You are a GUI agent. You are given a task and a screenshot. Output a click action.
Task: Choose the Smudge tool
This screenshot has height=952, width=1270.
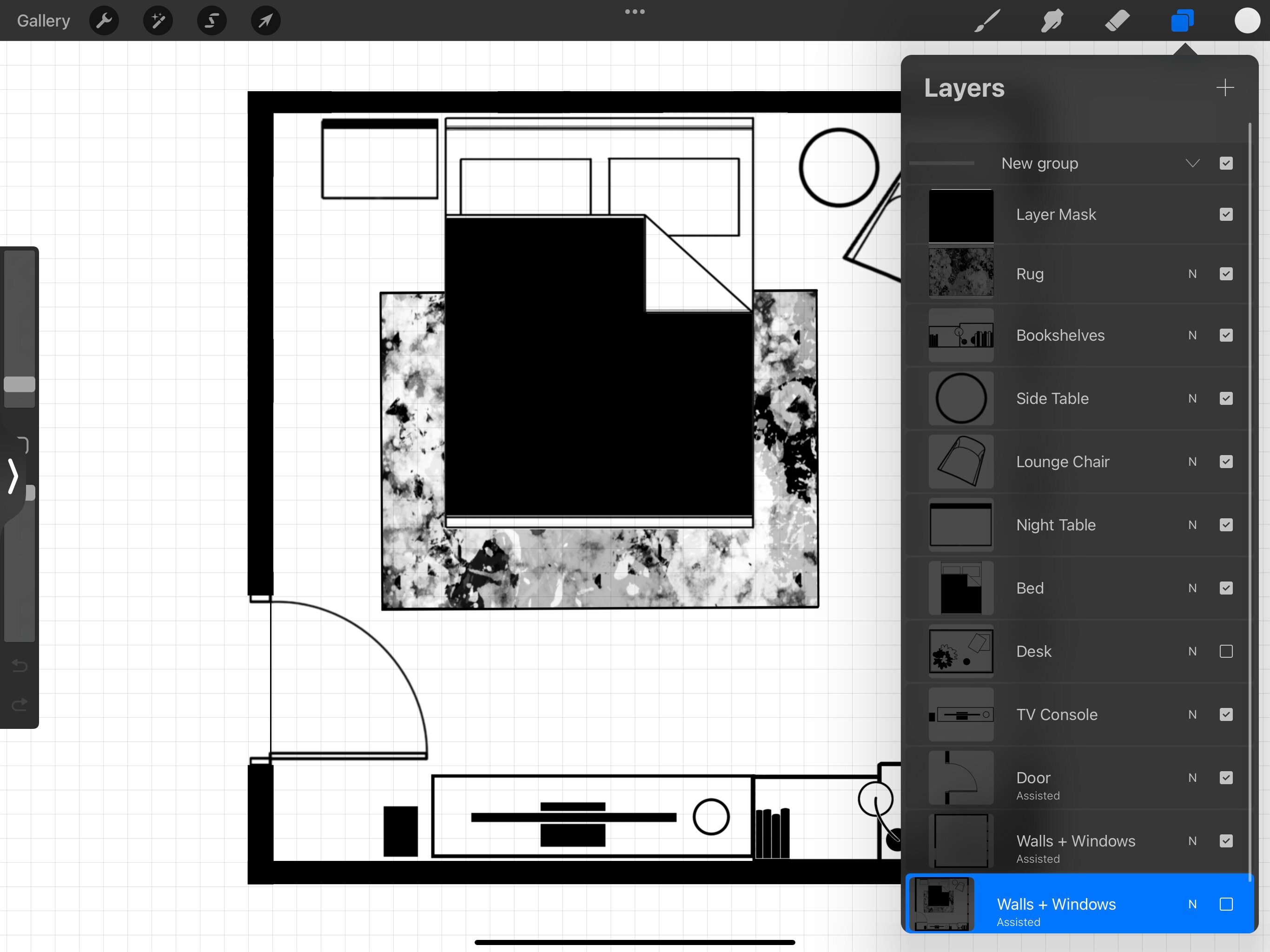click(x=1052, y=20)
